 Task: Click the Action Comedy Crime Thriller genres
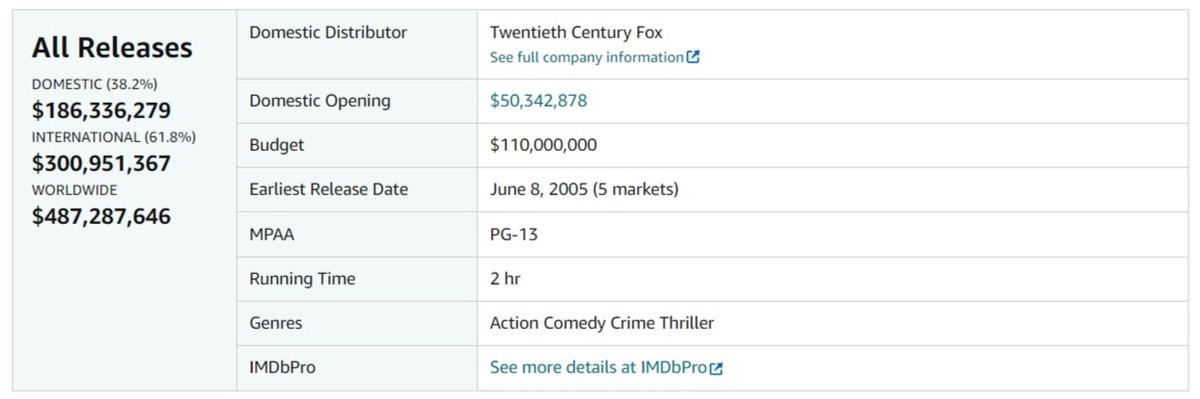[x=602, y=323]
